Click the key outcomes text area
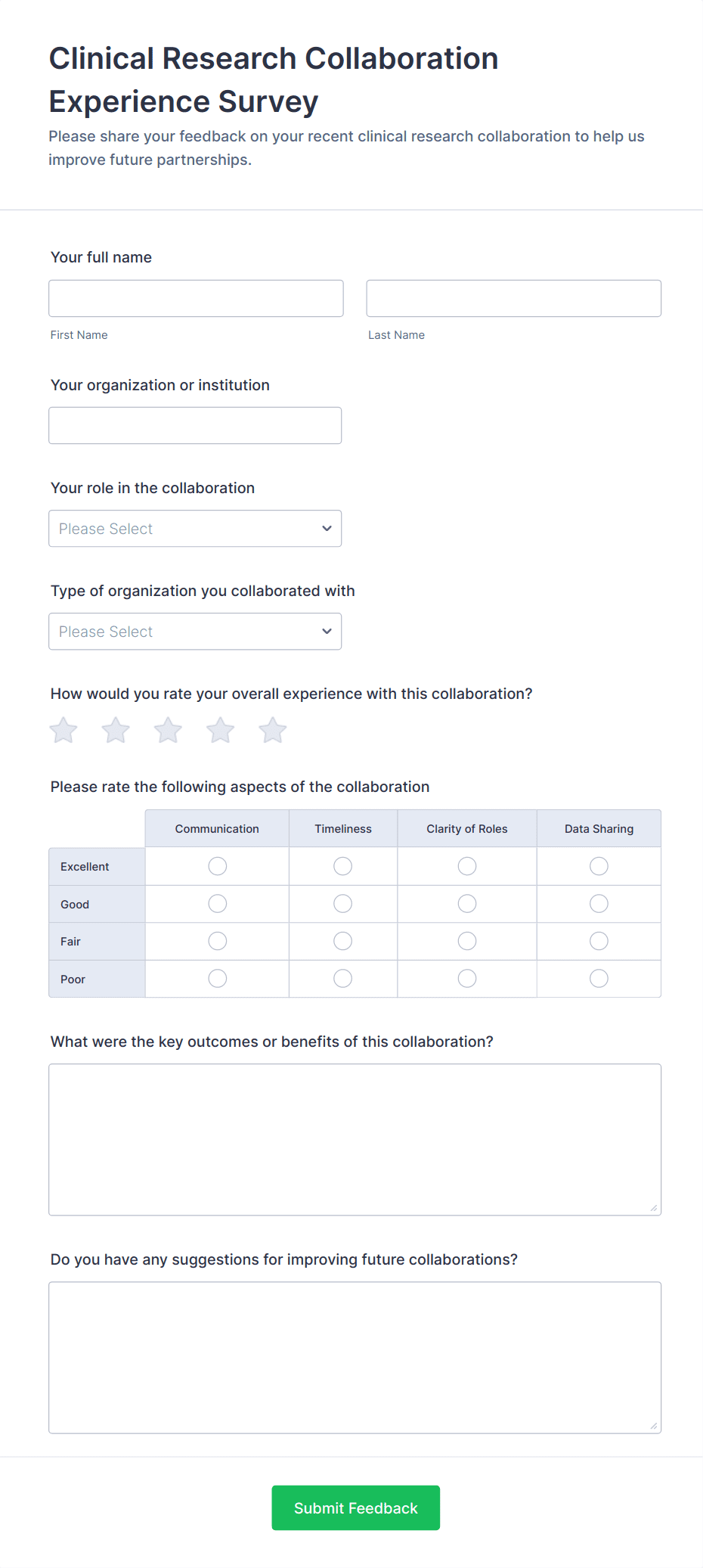Image resolution: width=703 pixels, height=1568 pixels. pyautogui.click(x=355, y=1139)
